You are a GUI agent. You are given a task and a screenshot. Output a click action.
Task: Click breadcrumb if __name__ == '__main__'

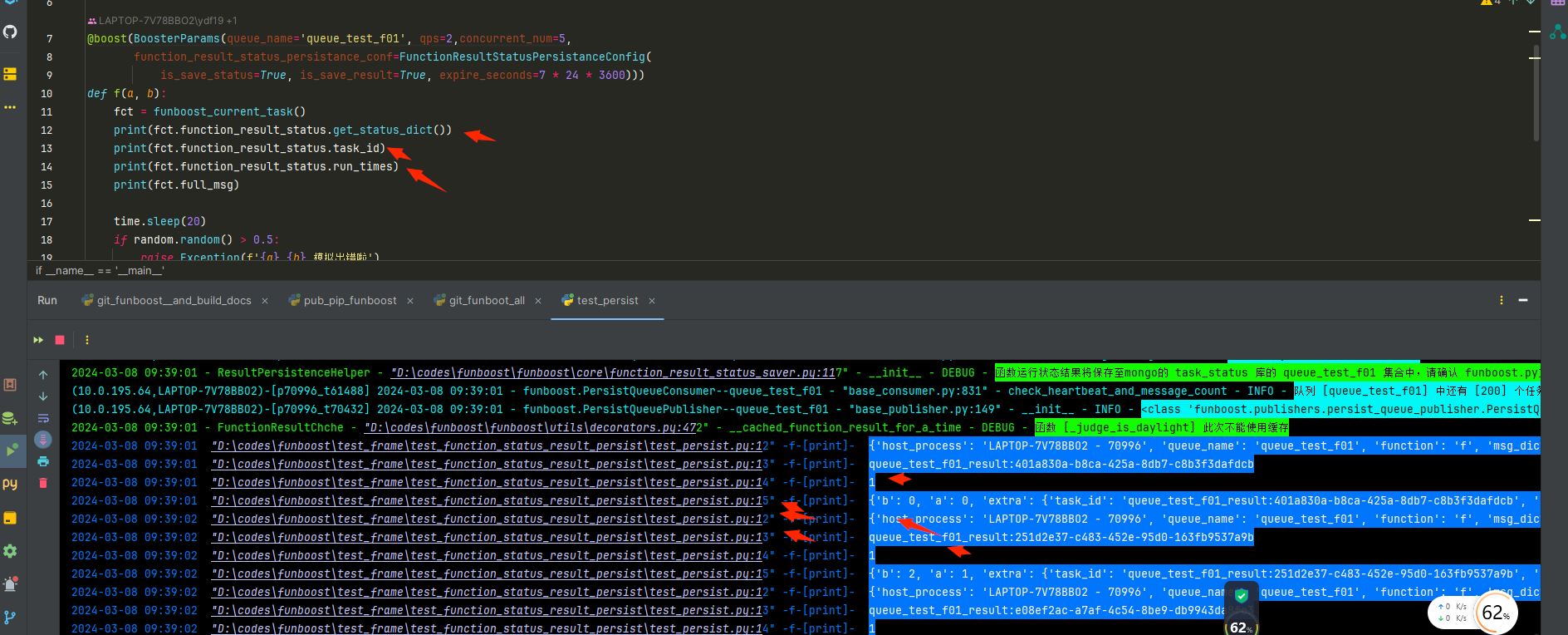[100, 270]
